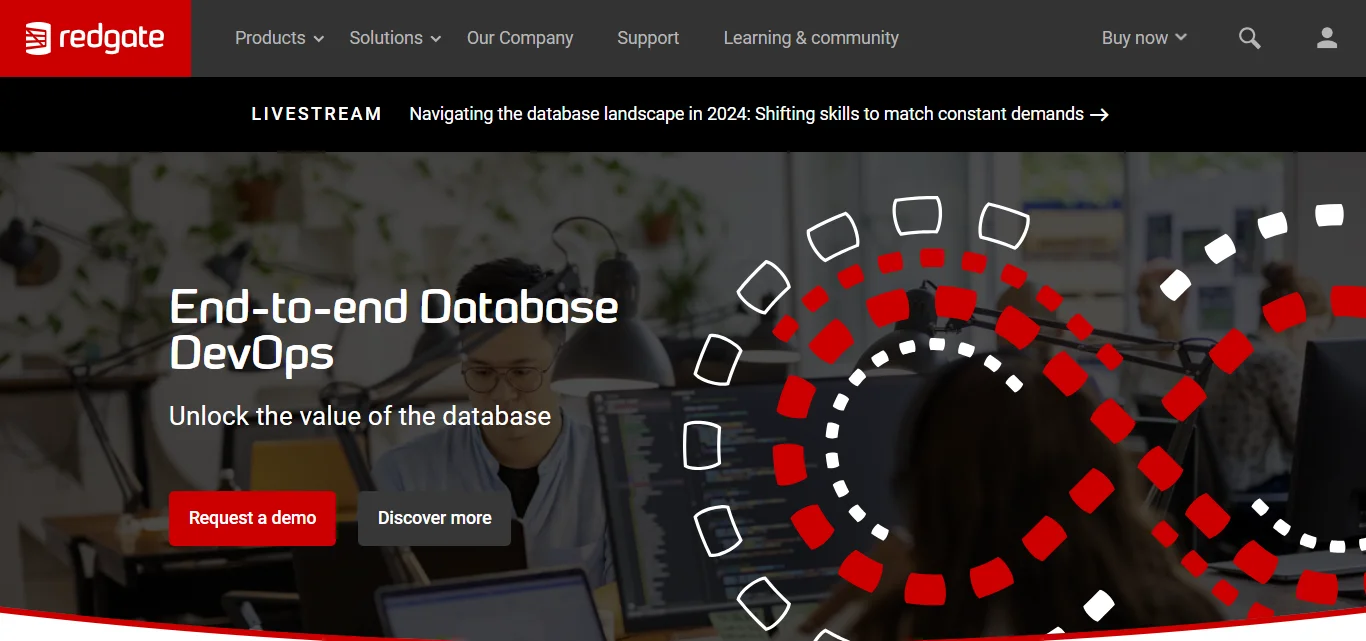
Task: Click the LIVESTREAM label
Action: click(x=316, y=114)
